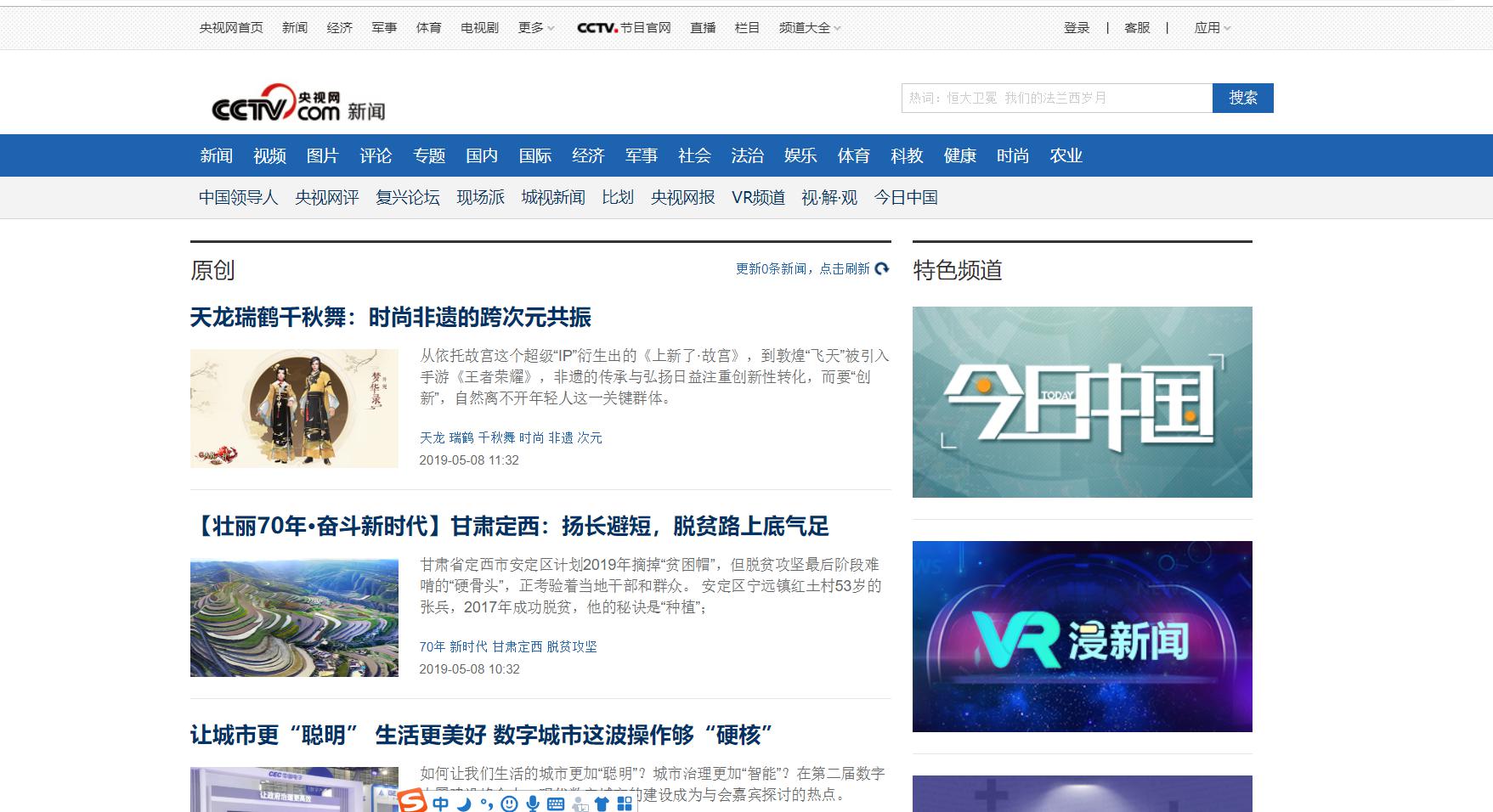Toggle the 中 Chinese/English input mode
1493x812 pixels.
click(x=440, y=804)
